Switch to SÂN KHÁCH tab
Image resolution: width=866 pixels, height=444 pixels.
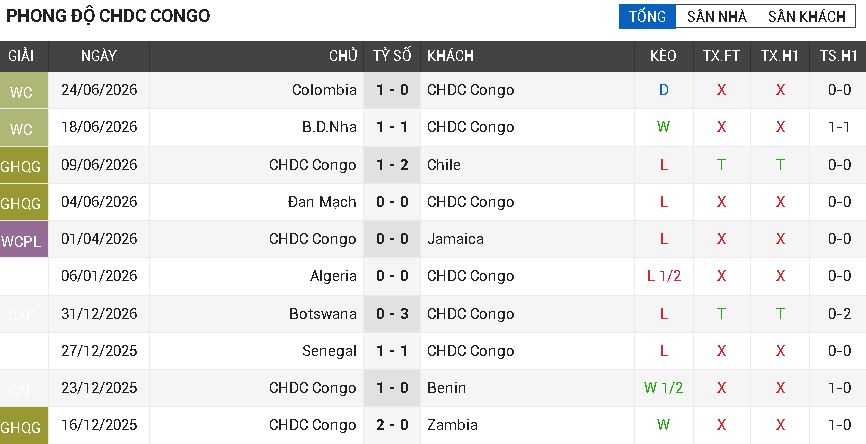pos(806,17)
